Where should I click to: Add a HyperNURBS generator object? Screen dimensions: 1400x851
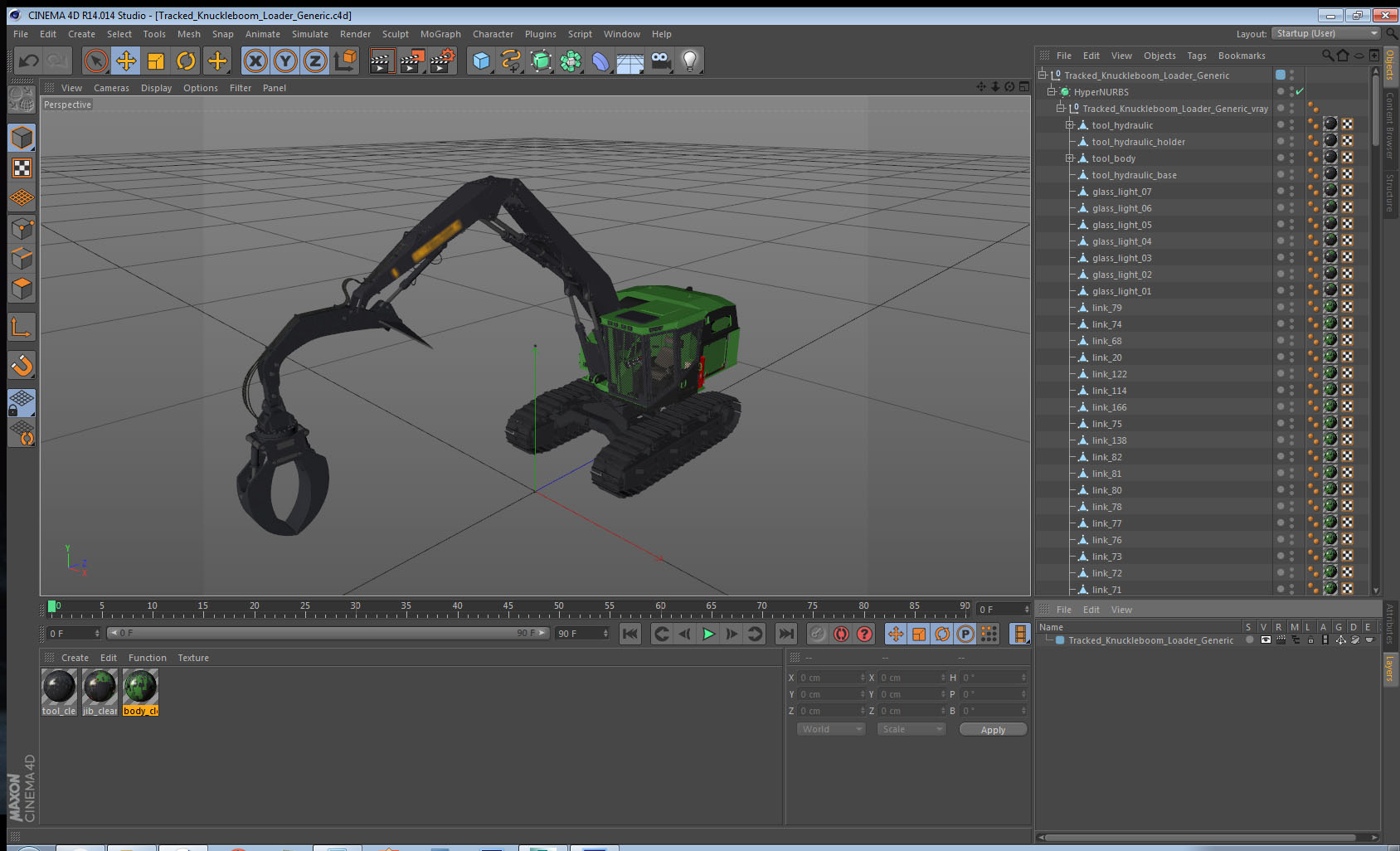pos(541,61)
